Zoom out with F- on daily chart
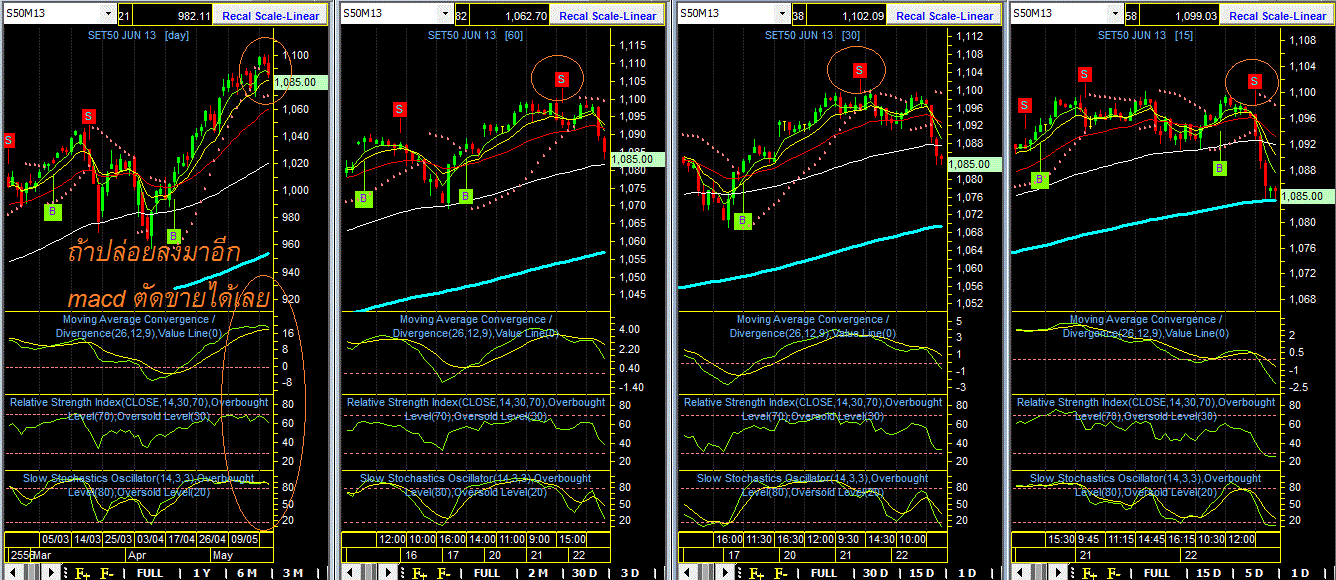This screenshot has height=580, width=1336. [x=106, y=573]
